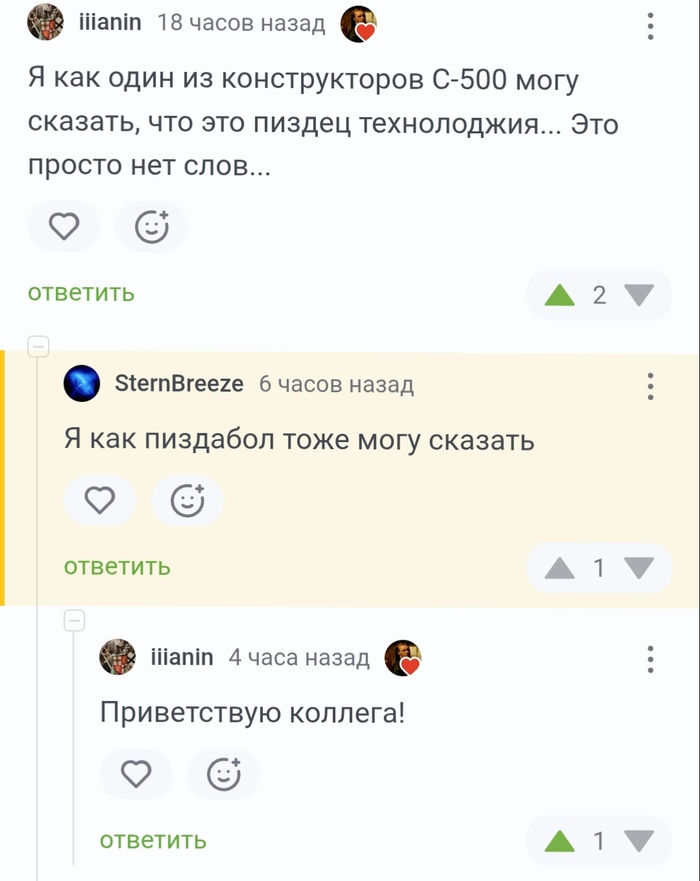Add an emoji reaction to SternBreeze's comment
The height and width of the screenshot is (881, 700).
(187, 500)
